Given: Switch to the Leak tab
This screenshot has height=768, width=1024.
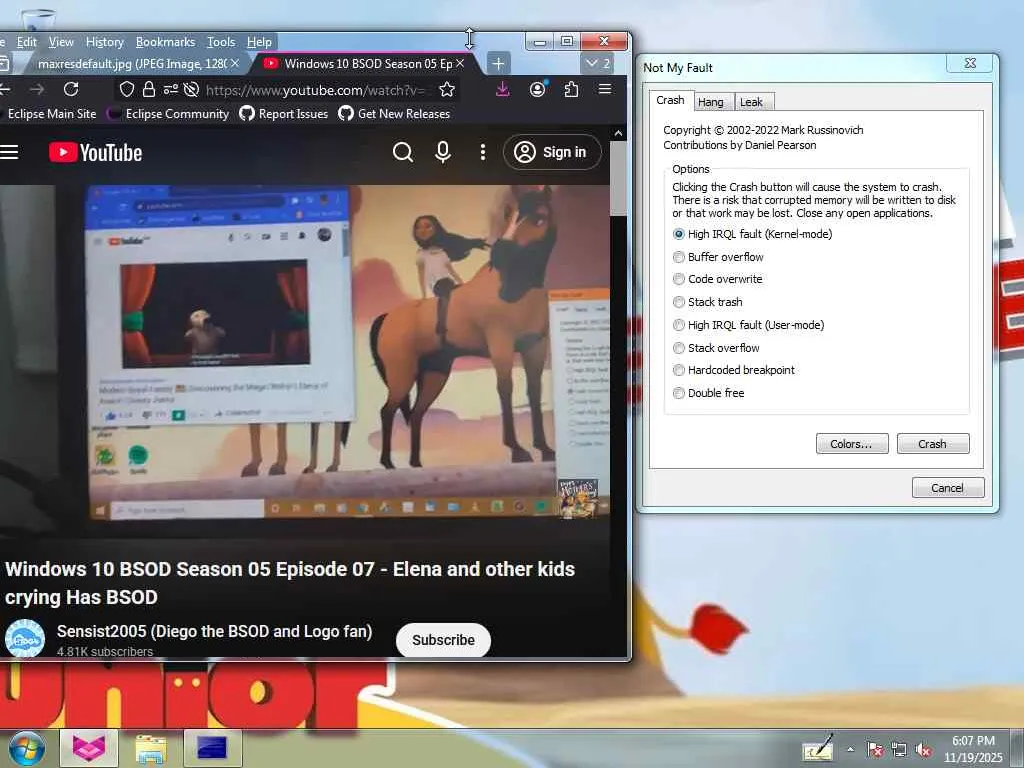Looking at the screenshot, I should (x=752, y=102).
